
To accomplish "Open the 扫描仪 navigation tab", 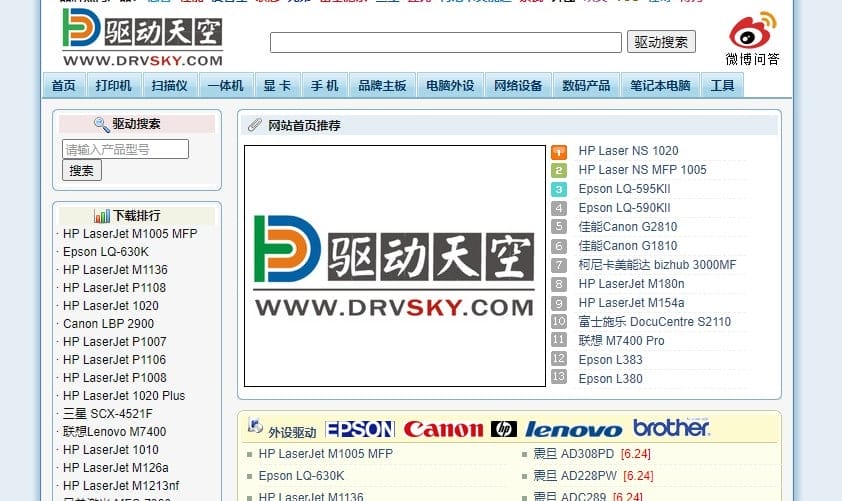I will pos(170,85).
